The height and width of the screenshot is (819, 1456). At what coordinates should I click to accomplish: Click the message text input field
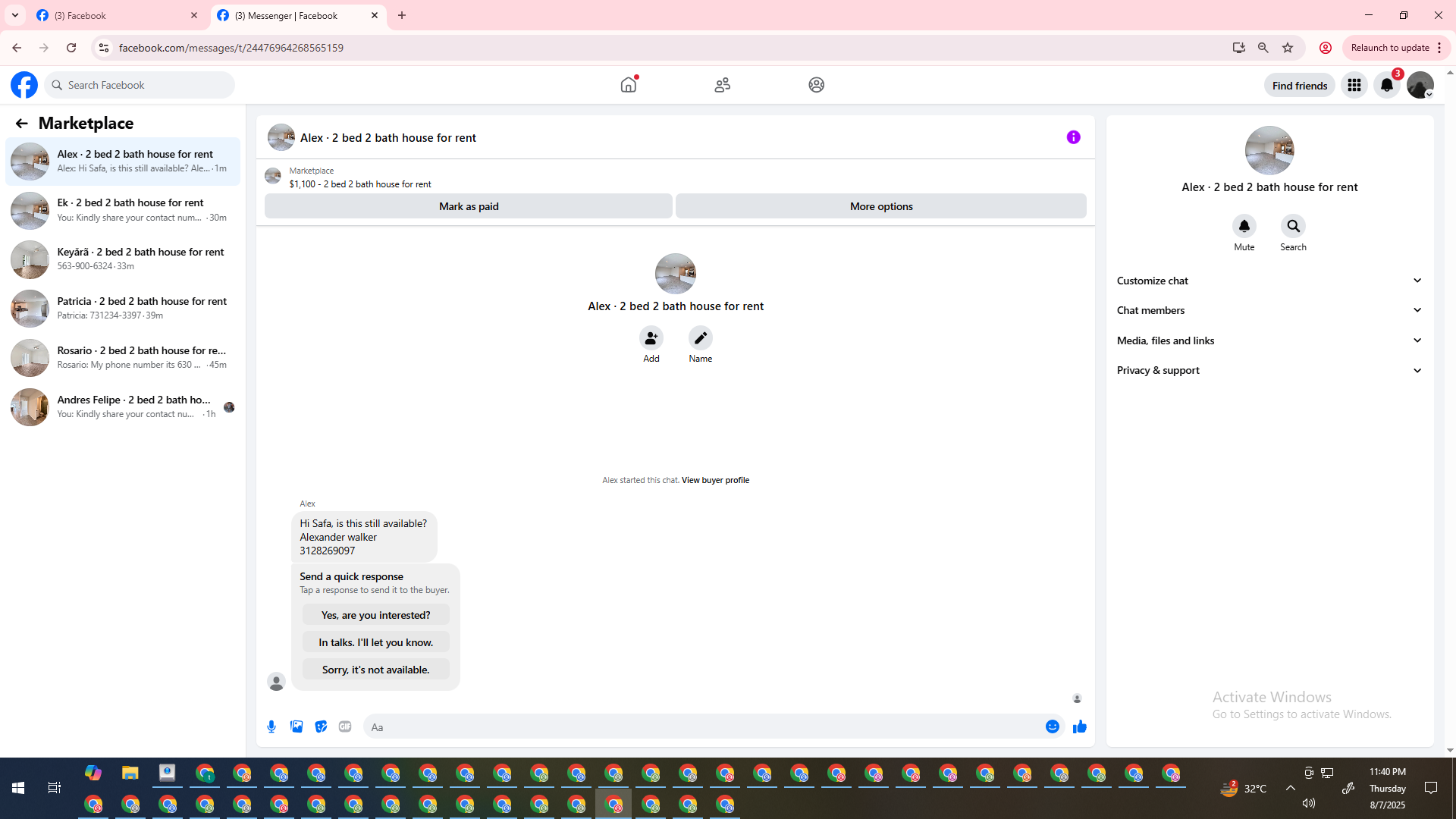[705, 726]
